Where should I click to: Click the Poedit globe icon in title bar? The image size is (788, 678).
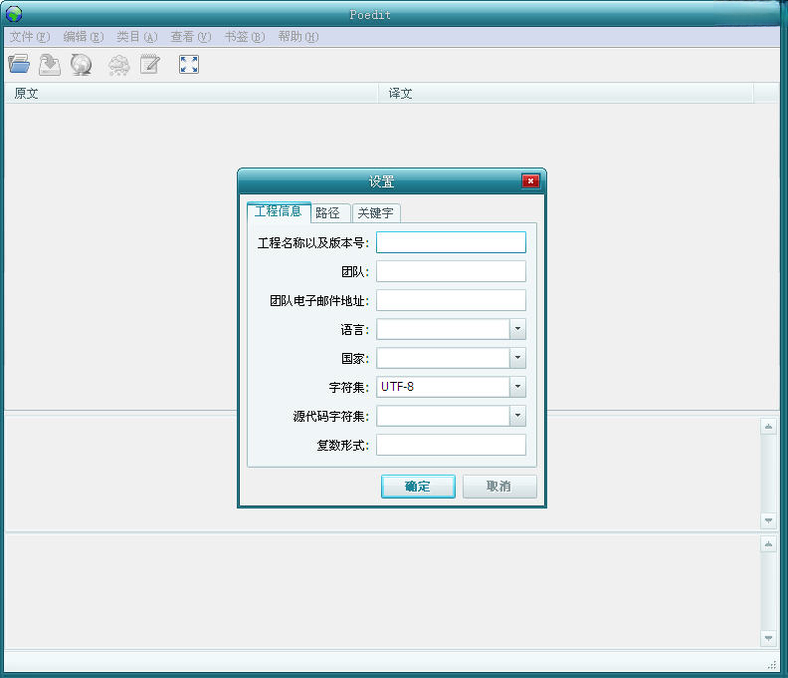click(14, 14)
